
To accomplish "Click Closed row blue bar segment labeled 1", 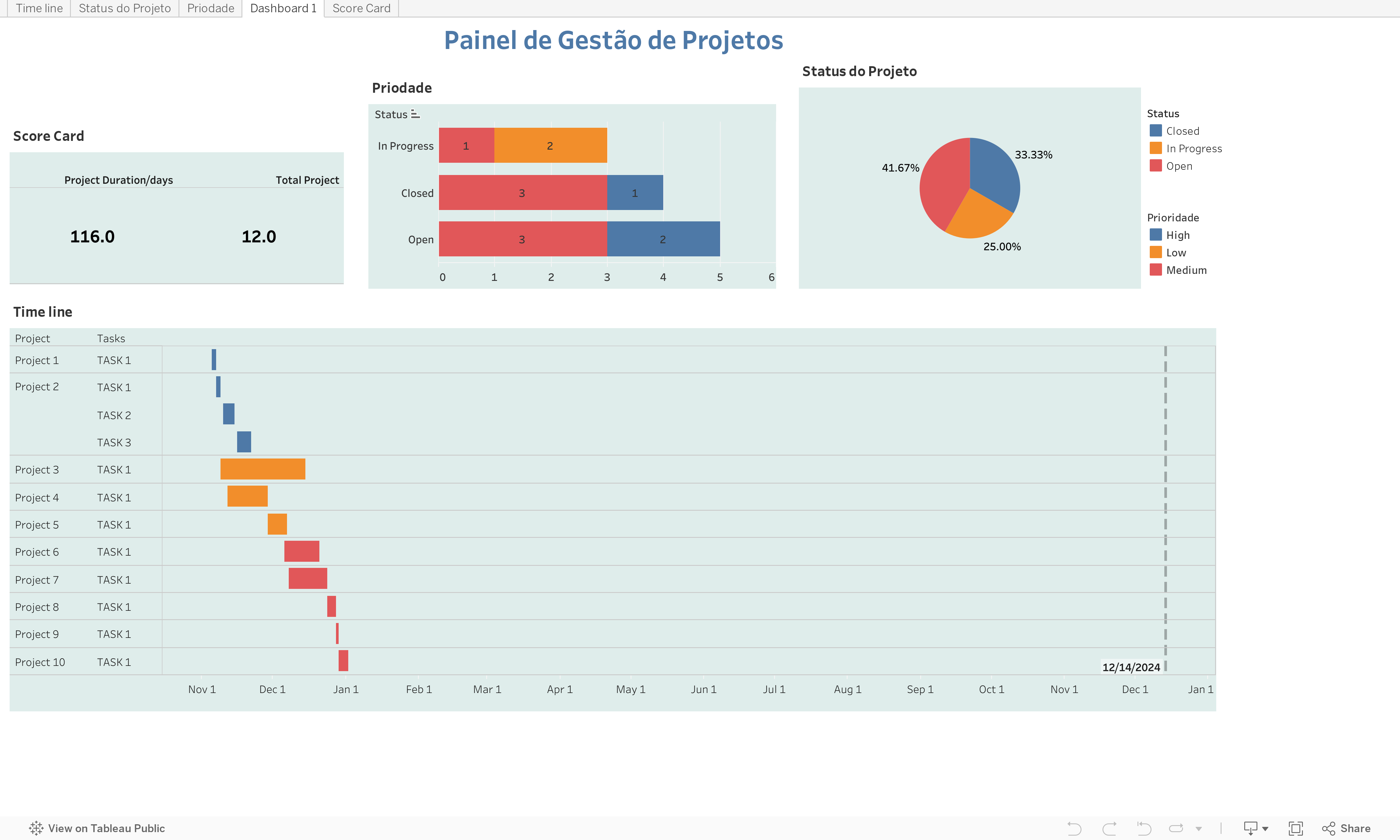I will (x=635, y=192).
